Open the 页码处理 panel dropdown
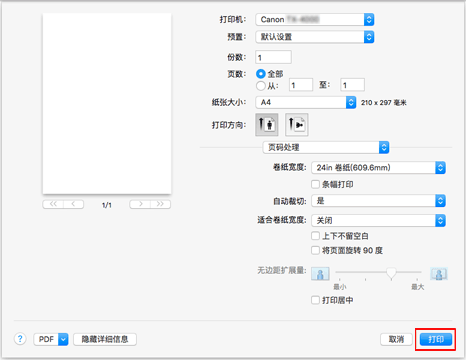This screenshot has height=360, width=466. 326,147
